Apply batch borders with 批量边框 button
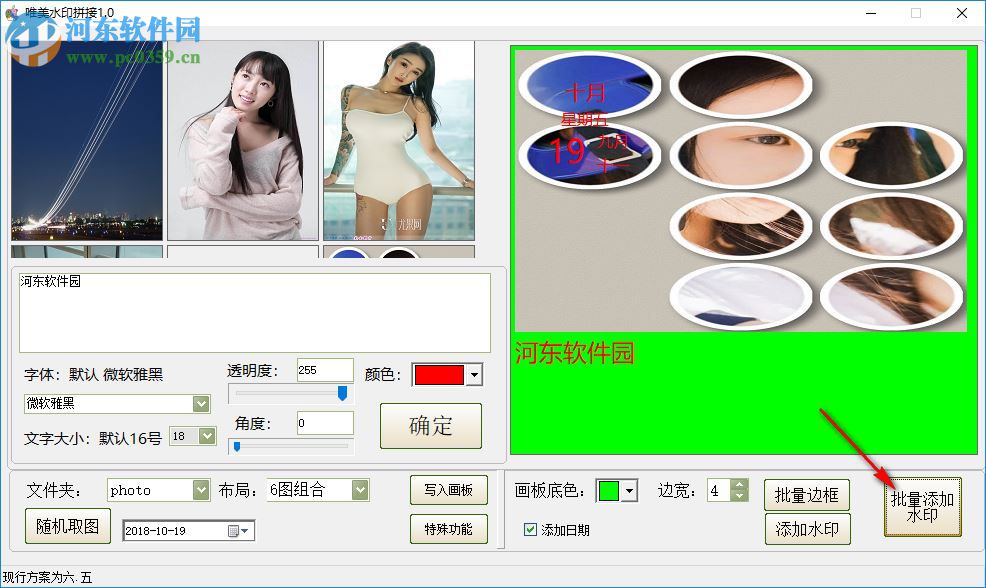 pos(806,494)
